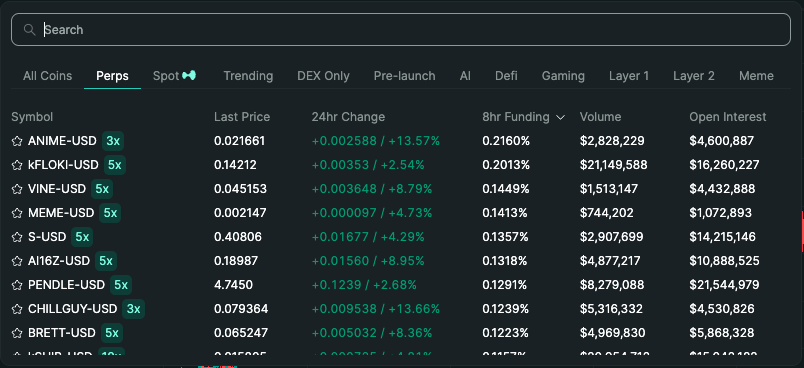Sort by the Symbol column header
804x368 pixels.
tap(32, 117)
